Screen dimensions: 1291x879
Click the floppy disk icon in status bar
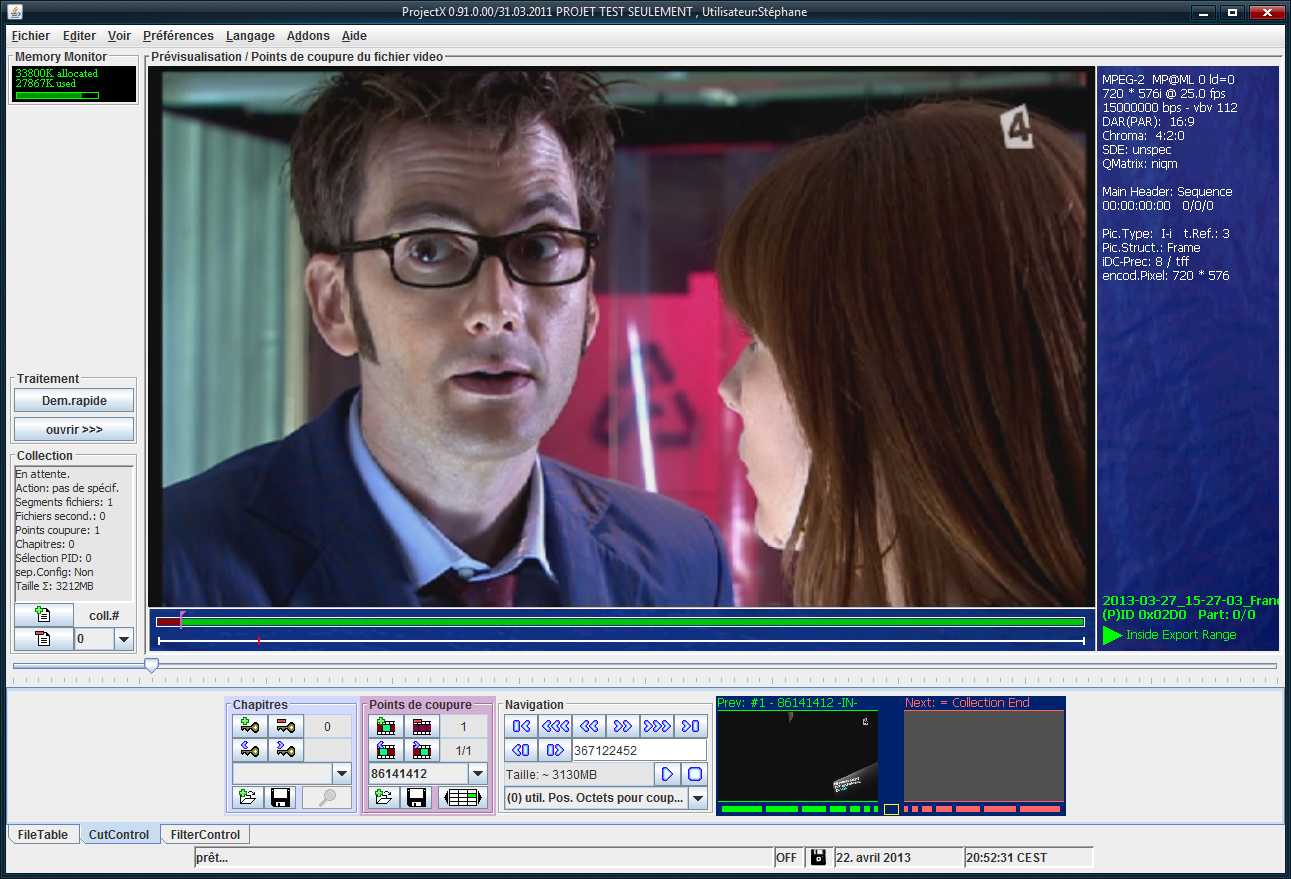coord(818,857)
